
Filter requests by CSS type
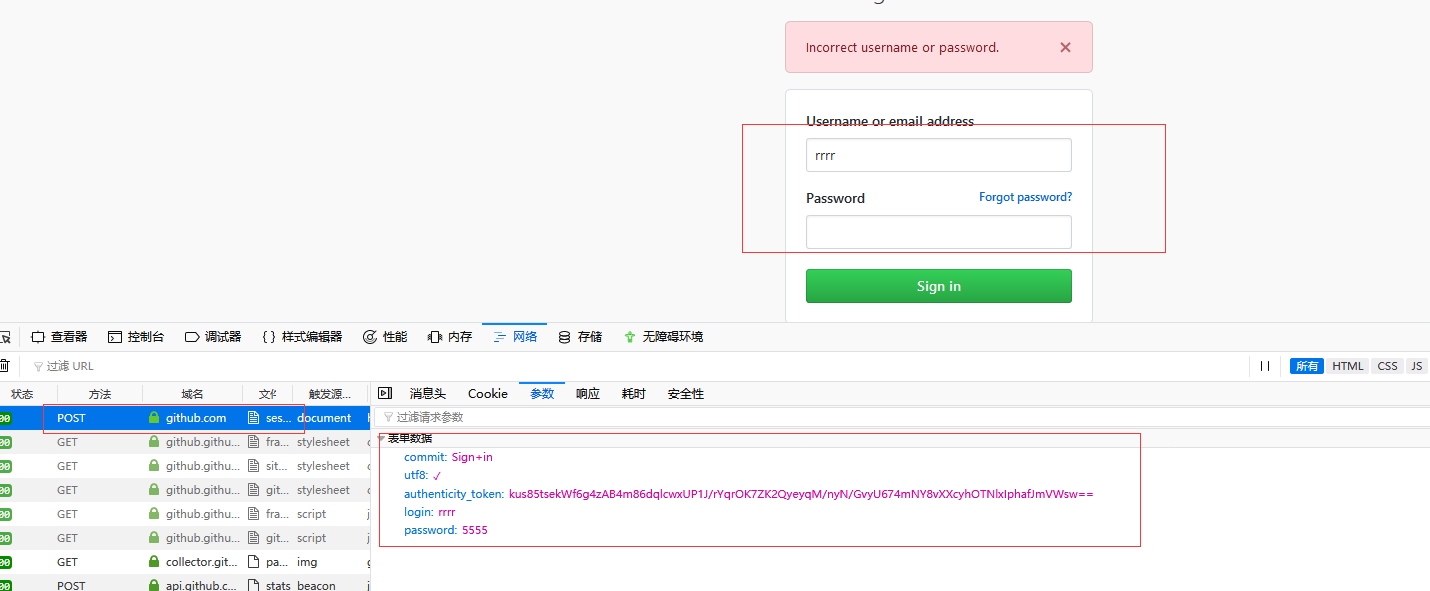pyautogui.click(x=1387, y=366)
